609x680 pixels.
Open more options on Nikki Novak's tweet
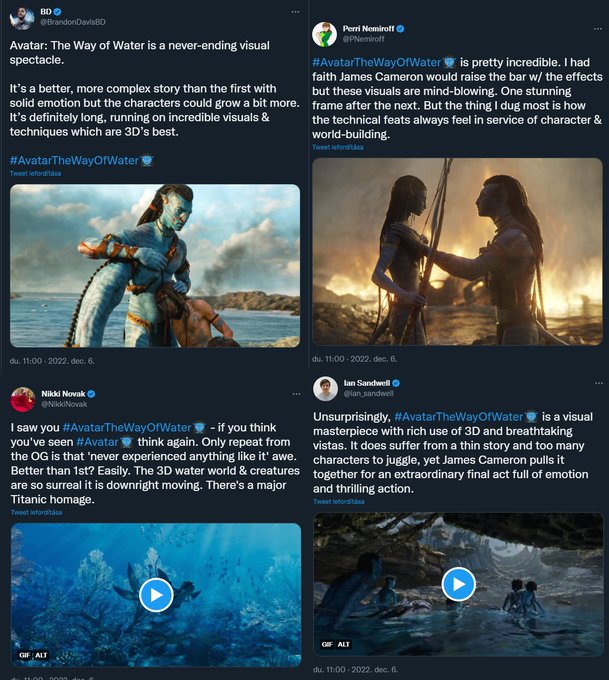coord(296,394)
